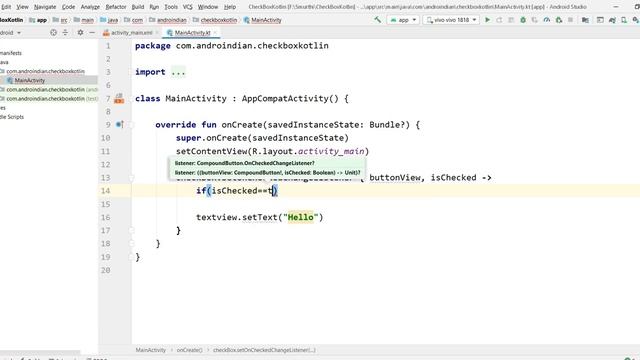Viewport: 640px width, 360px height.
Task: Switch to the activity_main.xml tab
Action: [x=131, y=33]
